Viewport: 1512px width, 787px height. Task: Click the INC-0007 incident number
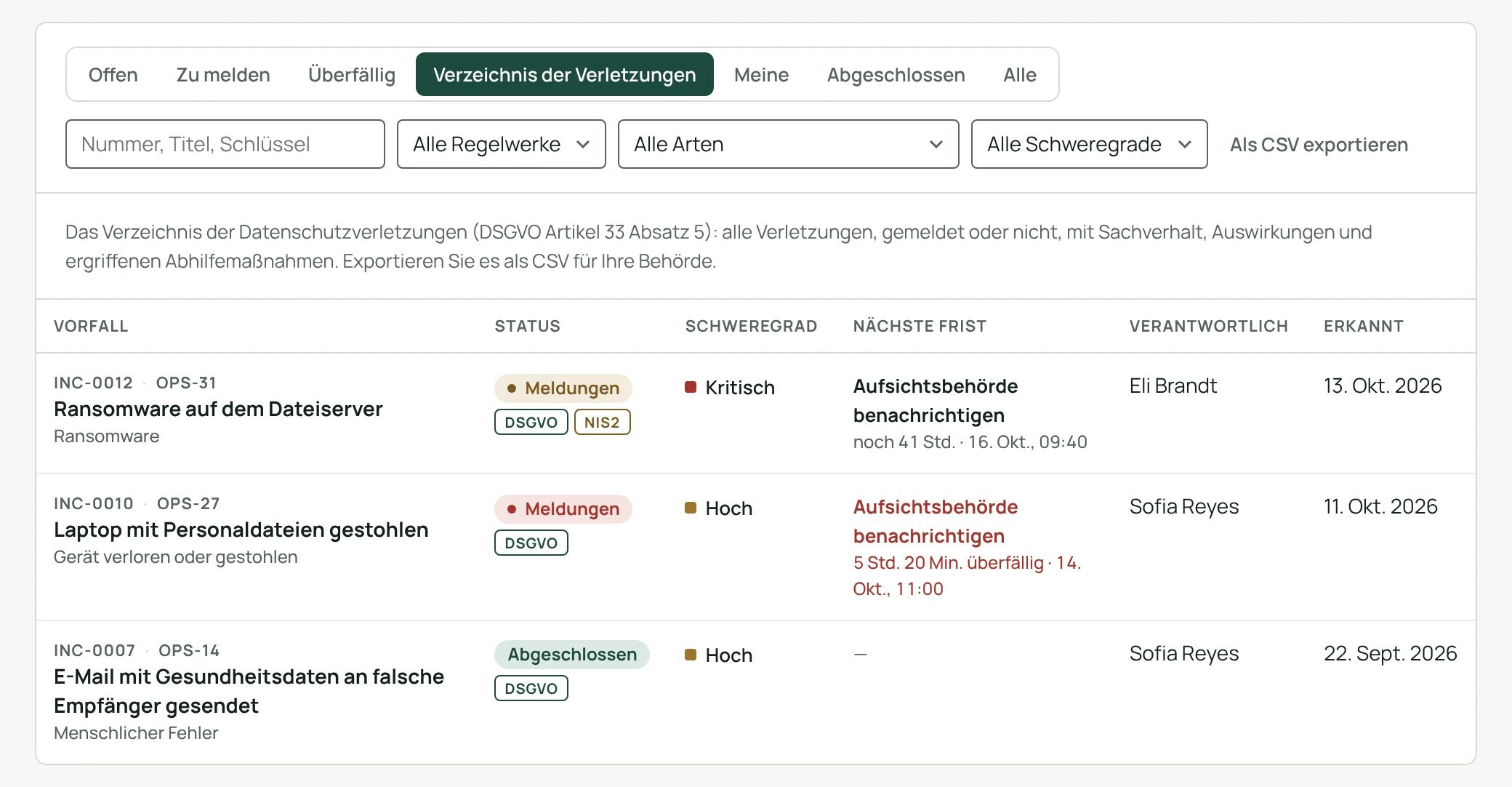[x=94, y=650]
